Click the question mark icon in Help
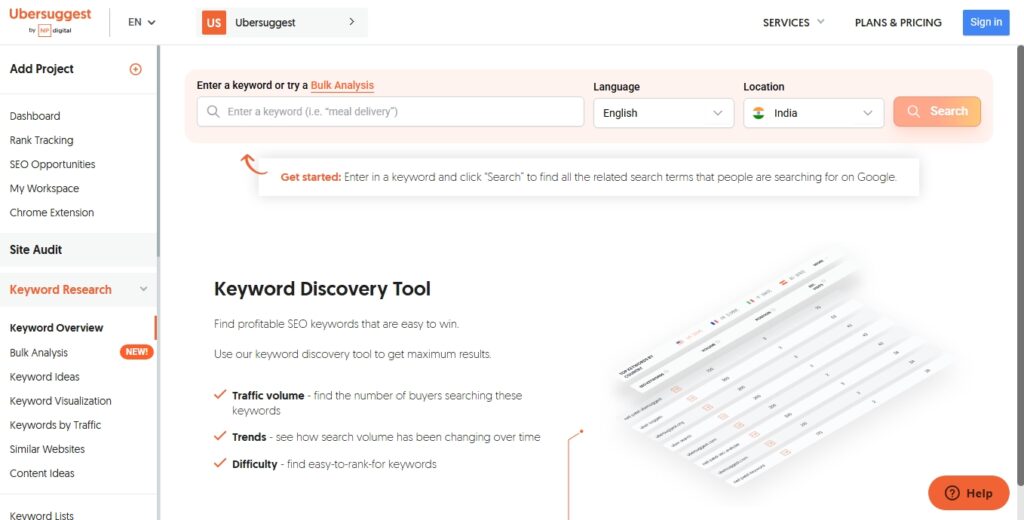Image resolution: width=1024 pixels, height=520 pixels. (952, 493)
